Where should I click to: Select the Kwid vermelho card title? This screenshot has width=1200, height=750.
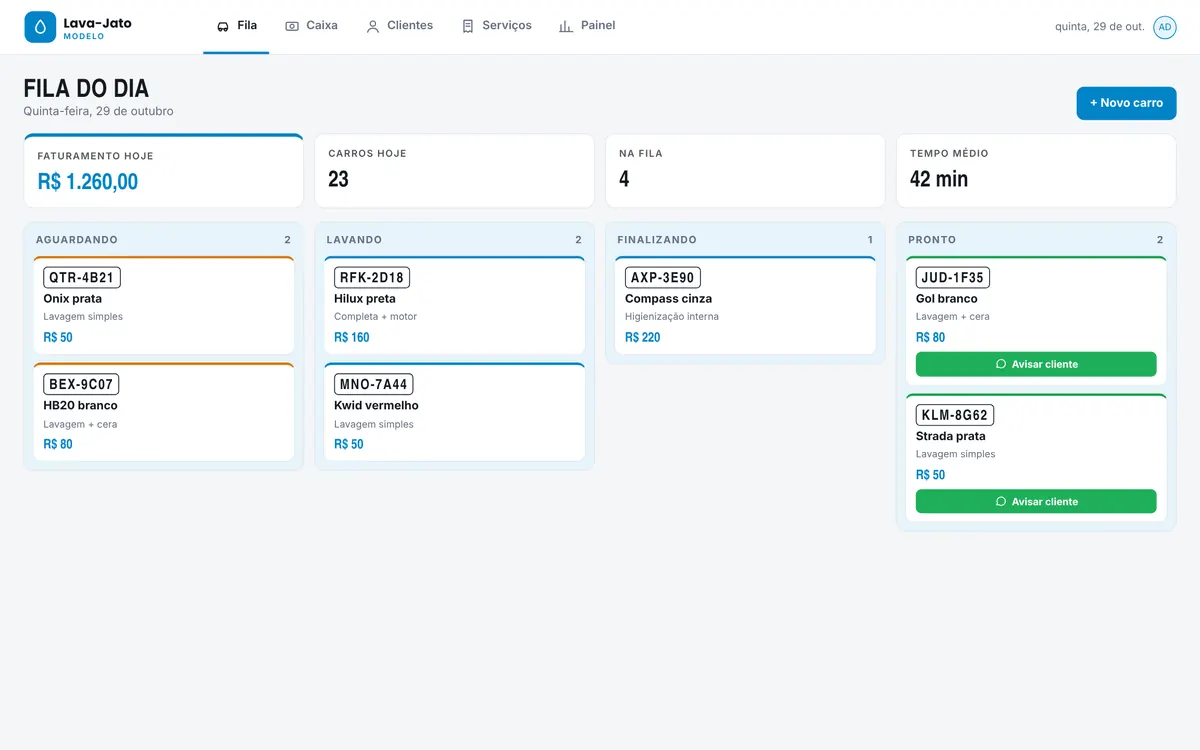point(376,406)
